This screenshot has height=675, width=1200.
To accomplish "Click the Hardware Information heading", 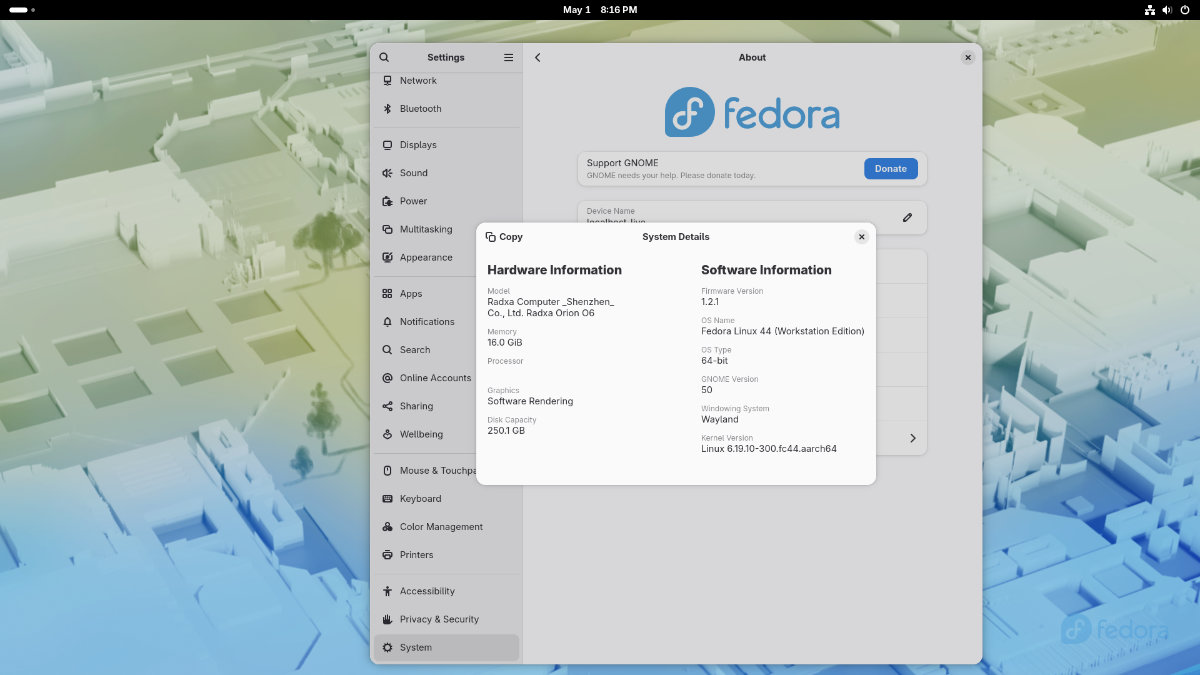I will point(554,270).
